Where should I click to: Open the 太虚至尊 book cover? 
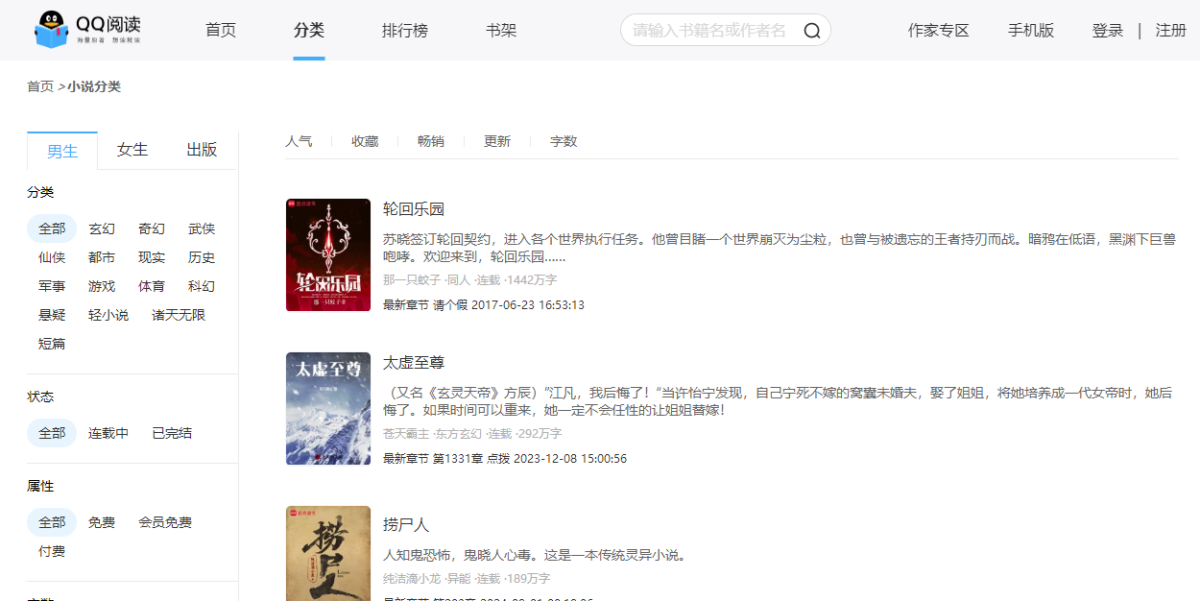[328, 408]
